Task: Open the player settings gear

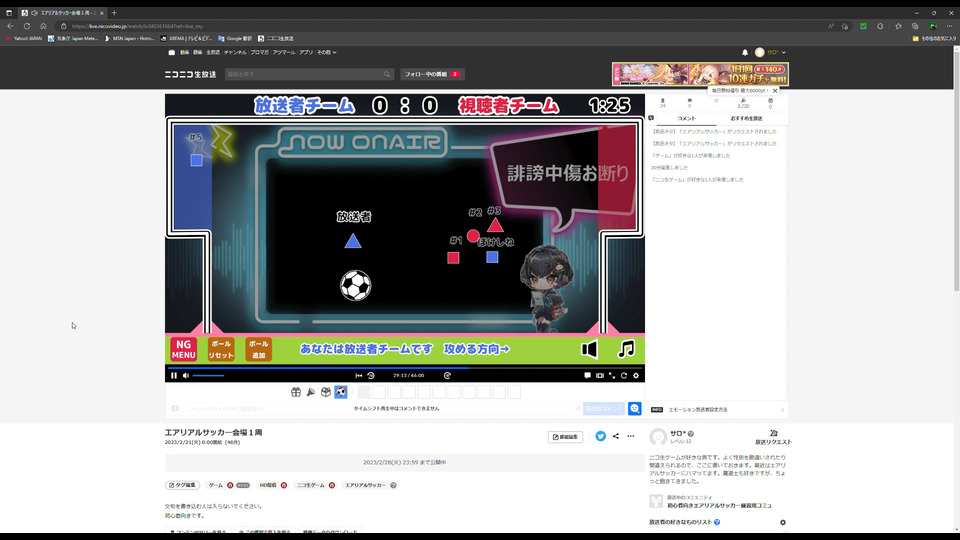Action: pos(636,375)
